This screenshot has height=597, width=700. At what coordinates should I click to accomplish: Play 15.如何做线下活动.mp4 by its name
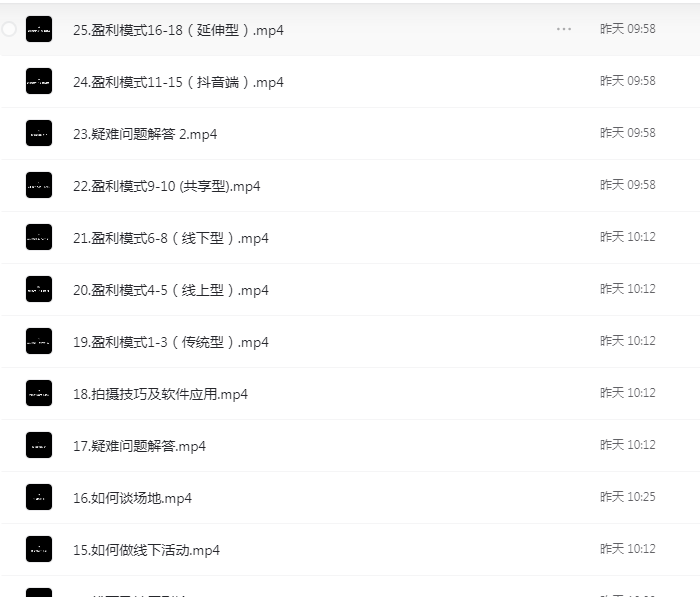point(146,550)
